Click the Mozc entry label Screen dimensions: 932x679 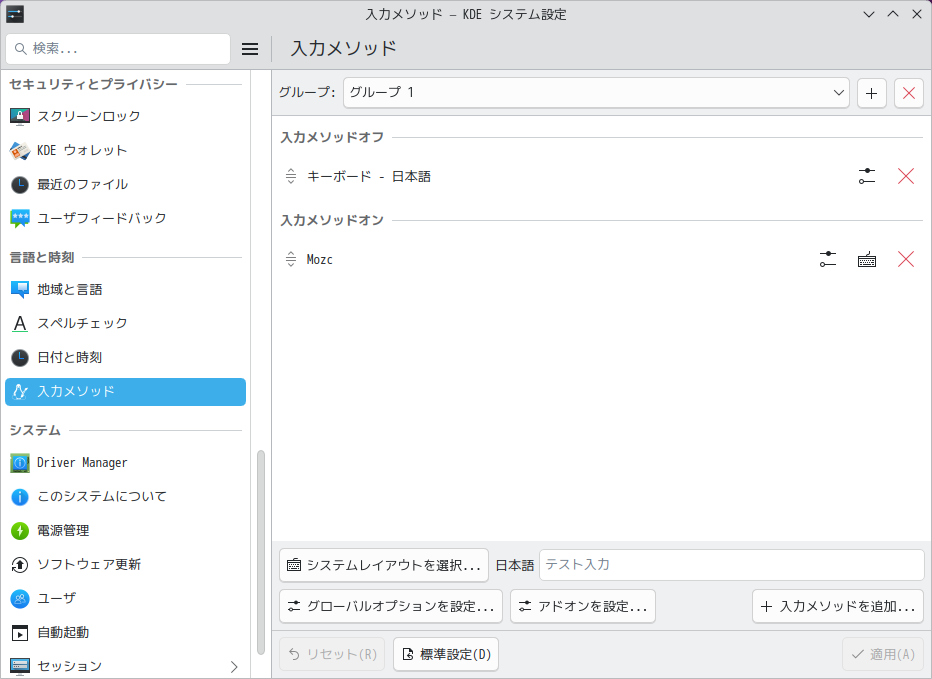point(320,259)
